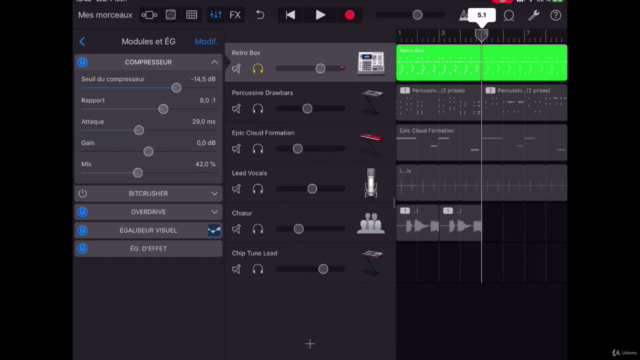Open the loop browser icon
The height and width of the screenshot is (360, 640).
click(x=509, y=16)
